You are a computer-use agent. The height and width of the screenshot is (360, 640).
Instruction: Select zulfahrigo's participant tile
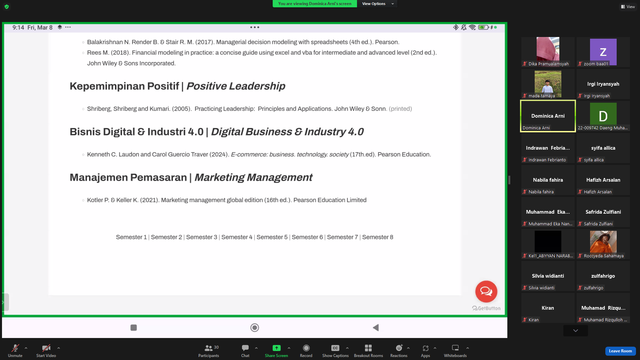tap(603, 276)
